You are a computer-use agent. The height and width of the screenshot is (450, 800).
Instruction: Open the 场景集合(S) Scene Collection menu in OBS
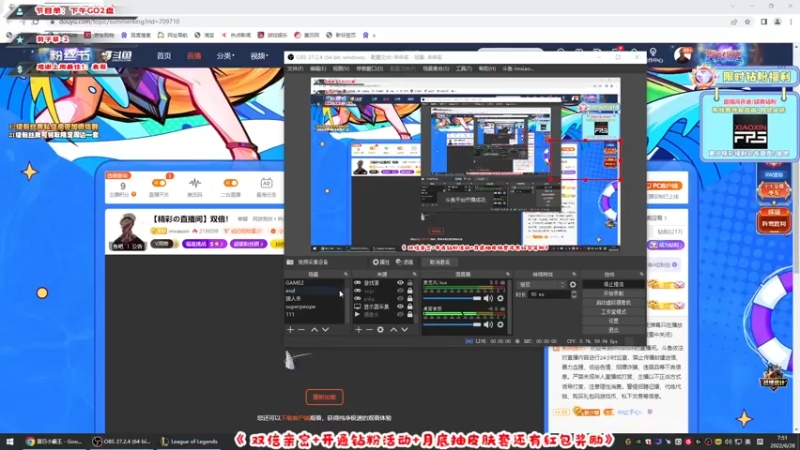(436, 68)
